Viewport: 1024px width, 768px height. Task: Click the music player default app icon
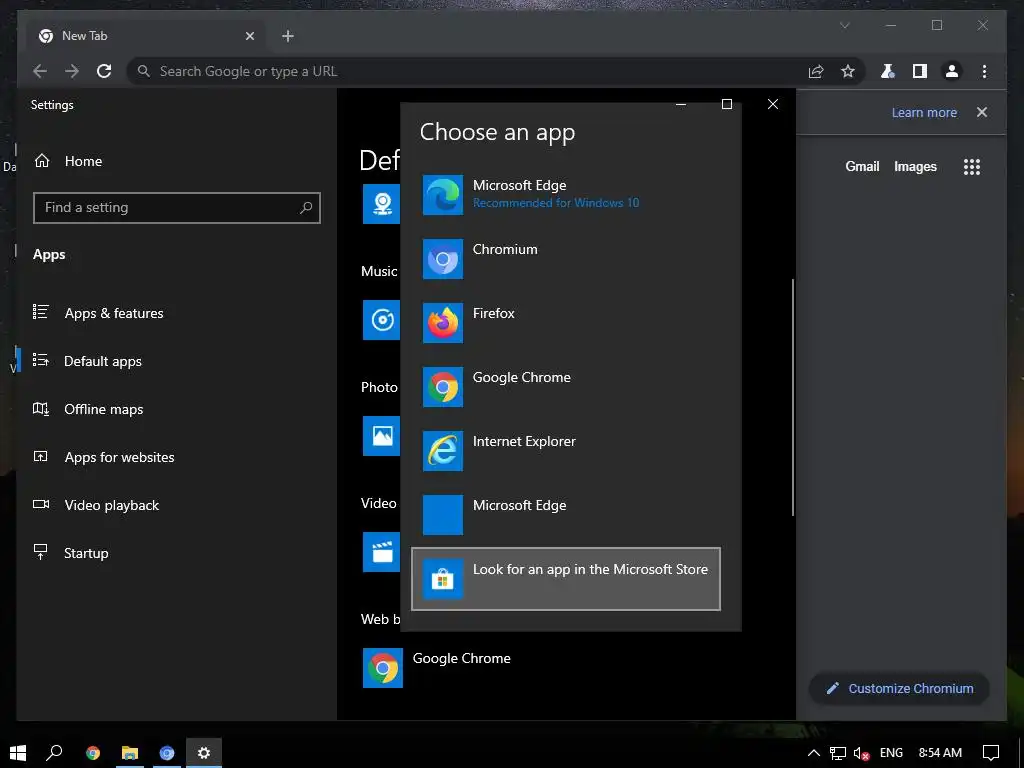pos(381,320)
